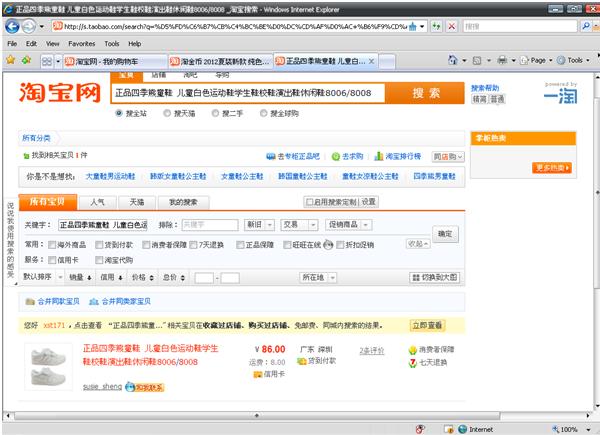Click the 一淘 logo at top right
Screen dimensions: 600x435
tap(561, 96)
